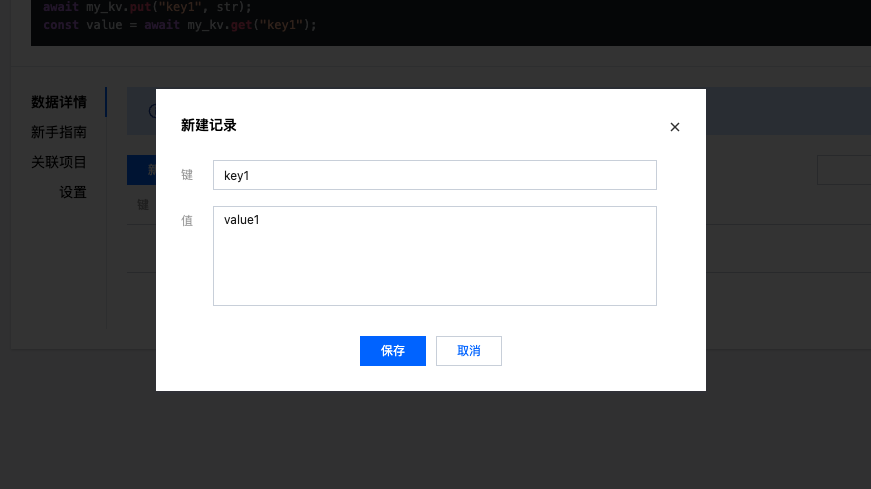Click the 键 label in the dialog
The height and width of the screenshot is (489, 871).
[x=187, y=175]
